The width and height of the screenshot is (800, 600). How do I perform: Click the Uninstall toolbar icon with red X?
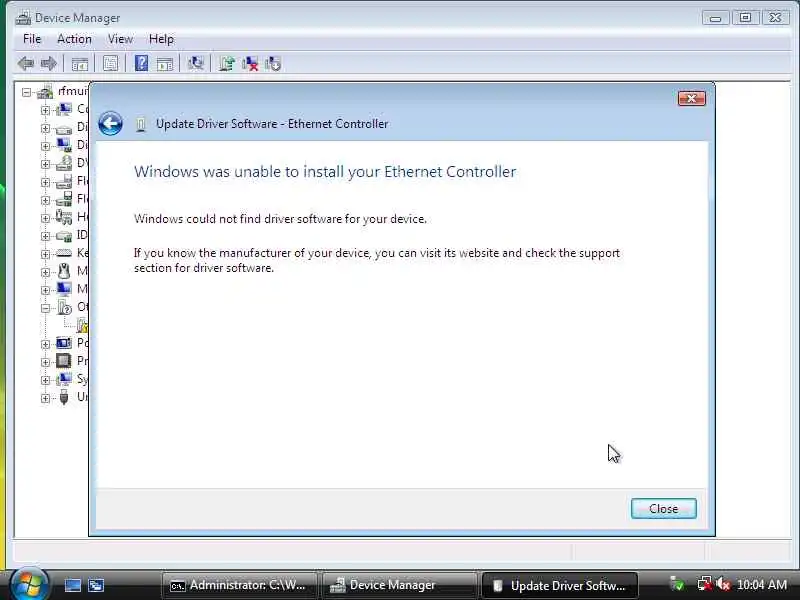coord(250,64)
